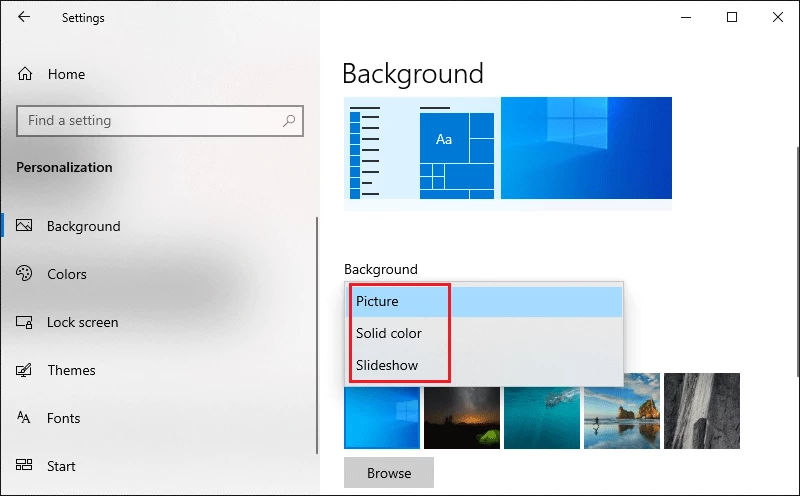The image size is (800, 496).
Task: Open the Lock screen settings
Action: click(x=83, y=323)
